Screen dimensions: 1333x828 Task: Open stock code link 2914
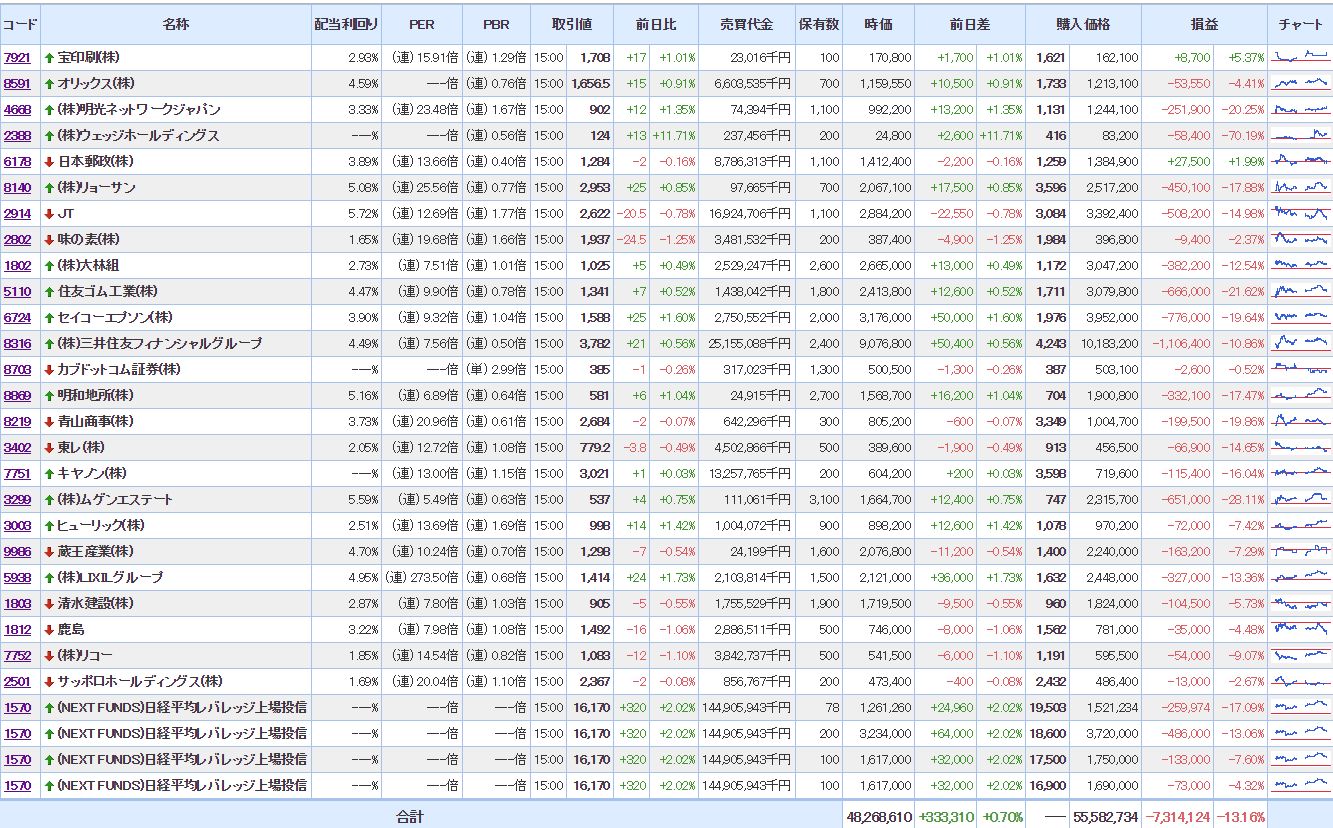pyautogui.click(x=17, y=214)
